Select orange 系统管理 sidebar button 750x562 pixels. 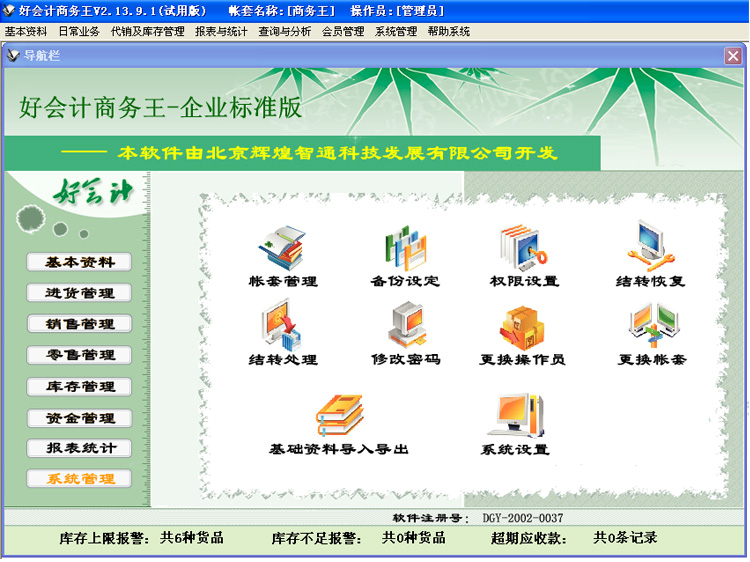79,478
